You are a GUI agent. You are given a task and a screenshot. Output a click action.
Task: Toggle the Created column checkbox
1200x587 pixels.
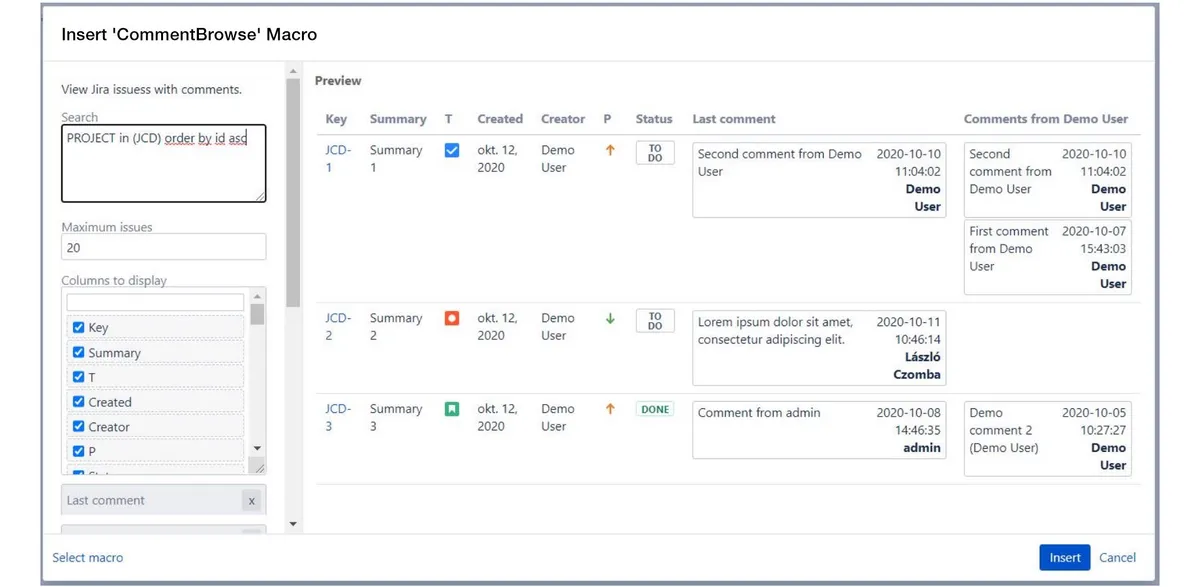pyautogui.click(x=78, y=401)
